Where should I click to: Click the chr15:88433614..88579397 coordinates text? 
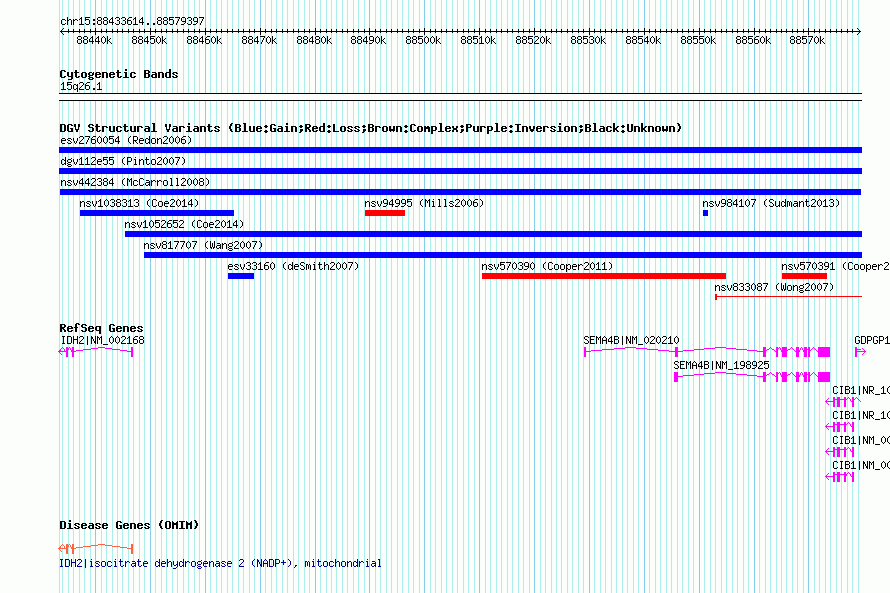point(132,21)
